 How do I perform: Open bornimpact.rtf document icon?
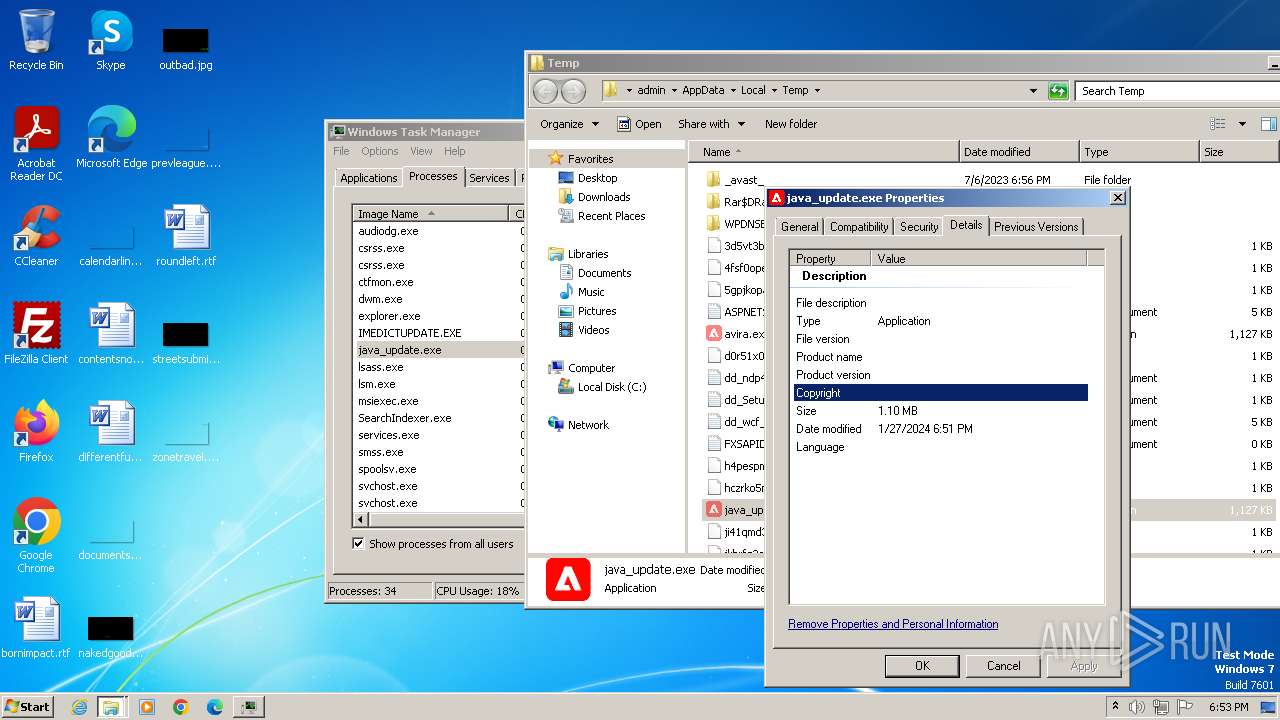[x=36, y=628]
